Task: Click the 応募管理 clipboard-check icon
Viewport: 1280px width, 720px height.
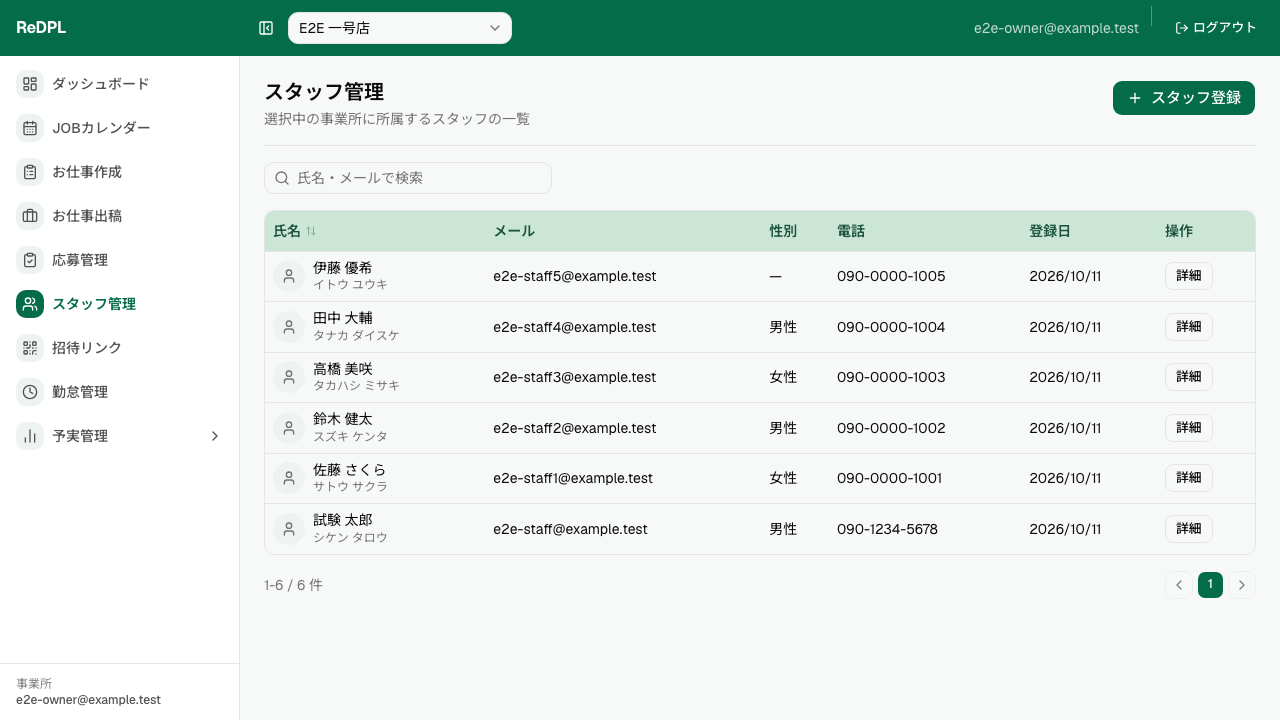Action: [x=30, y=260]
